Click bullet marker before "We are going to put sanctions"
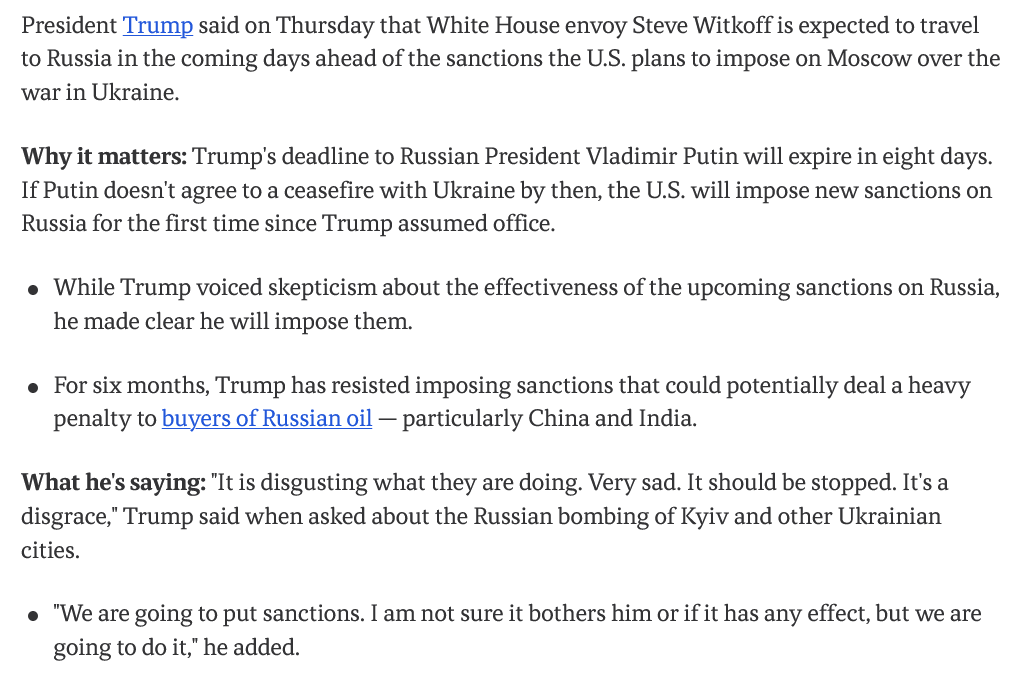The image size is (1018, 680). pos(33,616)
